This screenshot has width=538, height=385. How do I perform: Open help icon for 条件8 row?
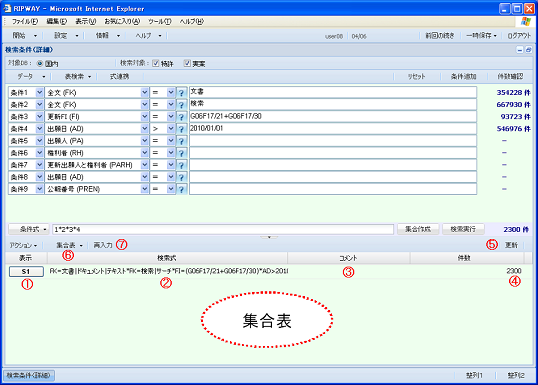click(x=182, y=177)
